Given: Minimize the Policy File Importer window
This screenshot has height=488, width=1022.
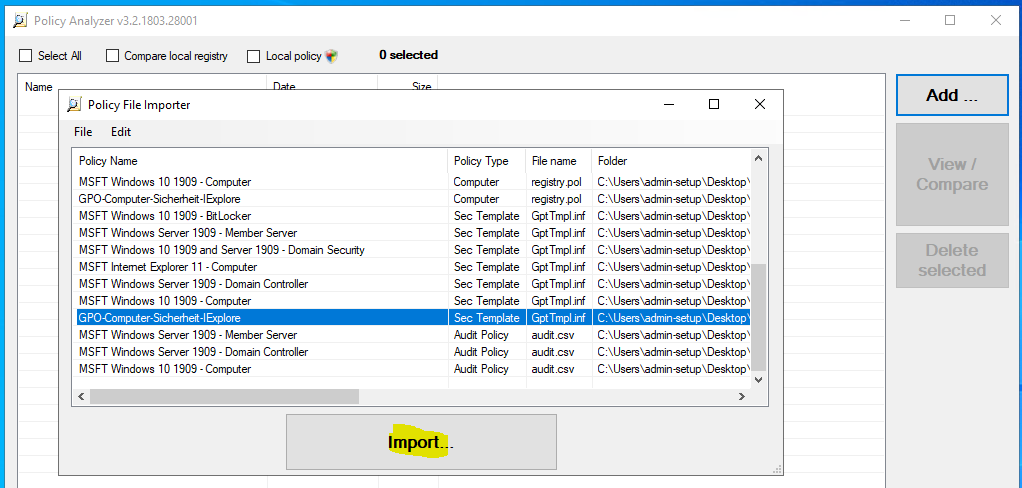Looking at the screenshot, I should 669,104.
